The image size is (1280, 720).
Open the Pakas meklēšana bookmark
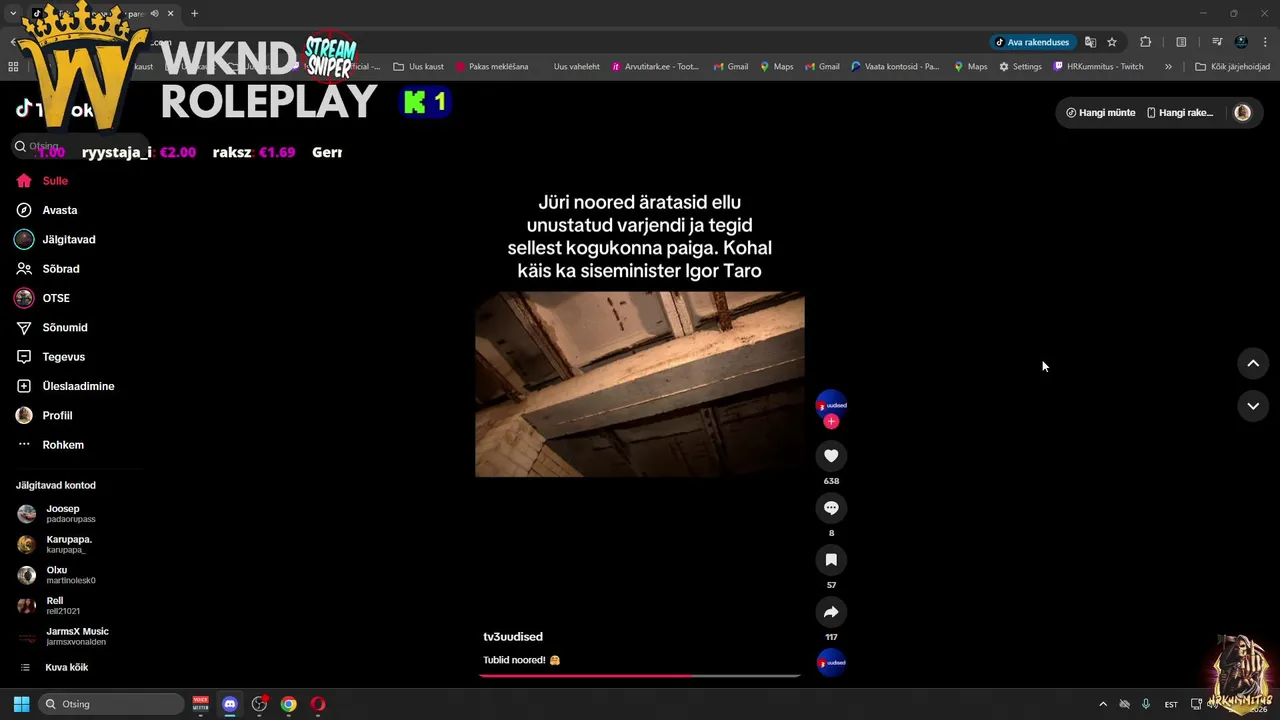[x=492, y=67]
